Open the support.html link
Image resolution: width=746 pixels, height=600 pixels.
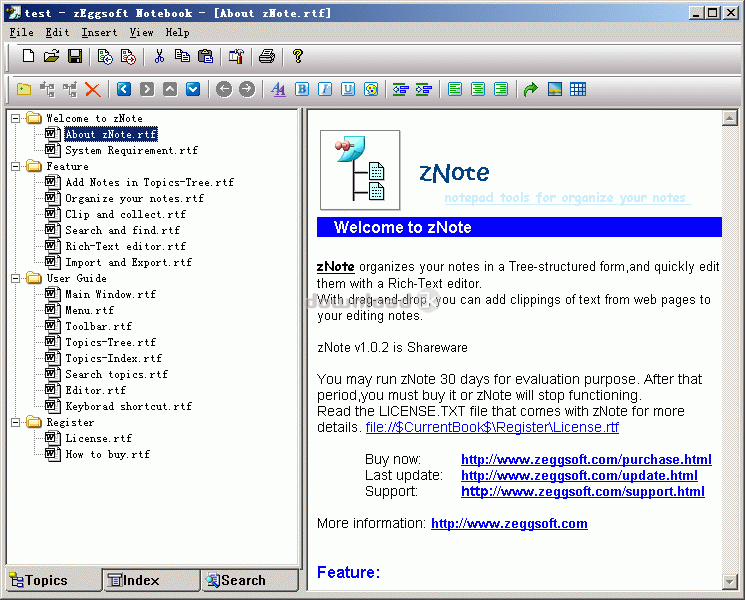(x=583, y=492)
